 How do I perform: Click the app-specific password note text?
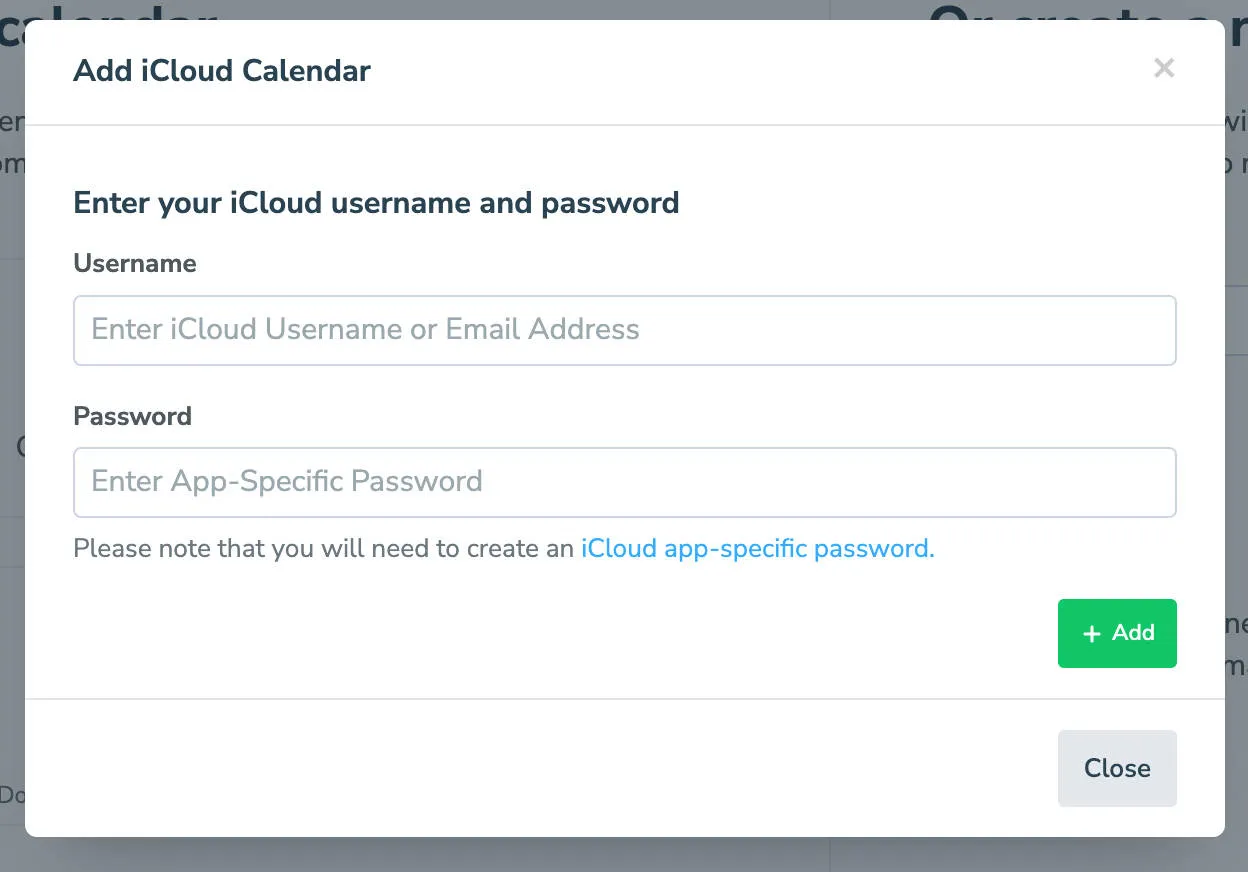coord(320,548)
